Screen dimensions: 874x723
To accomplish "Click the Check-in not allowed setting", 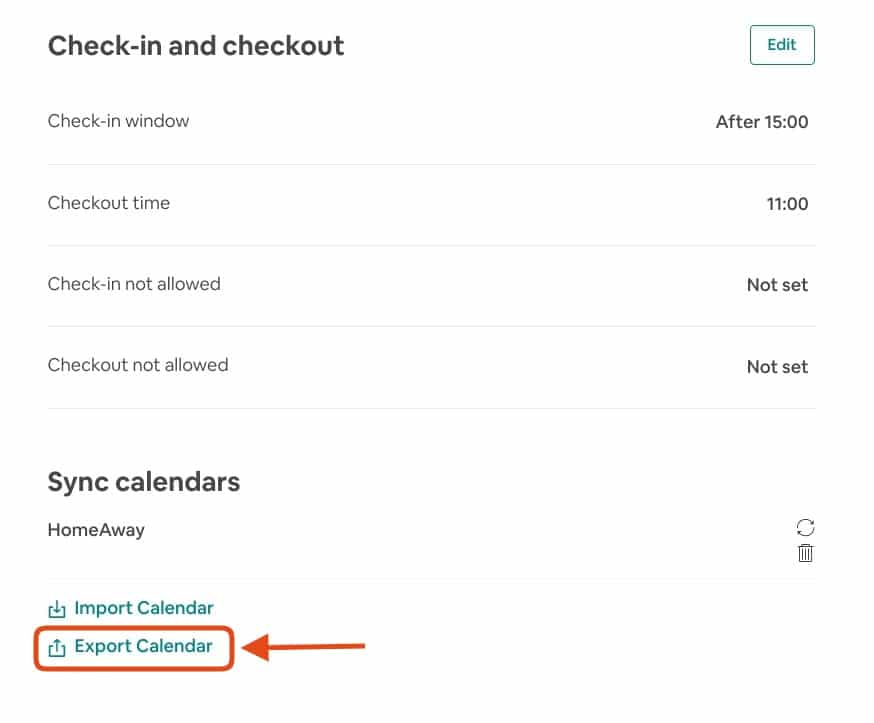I will [x=133, y=284].
